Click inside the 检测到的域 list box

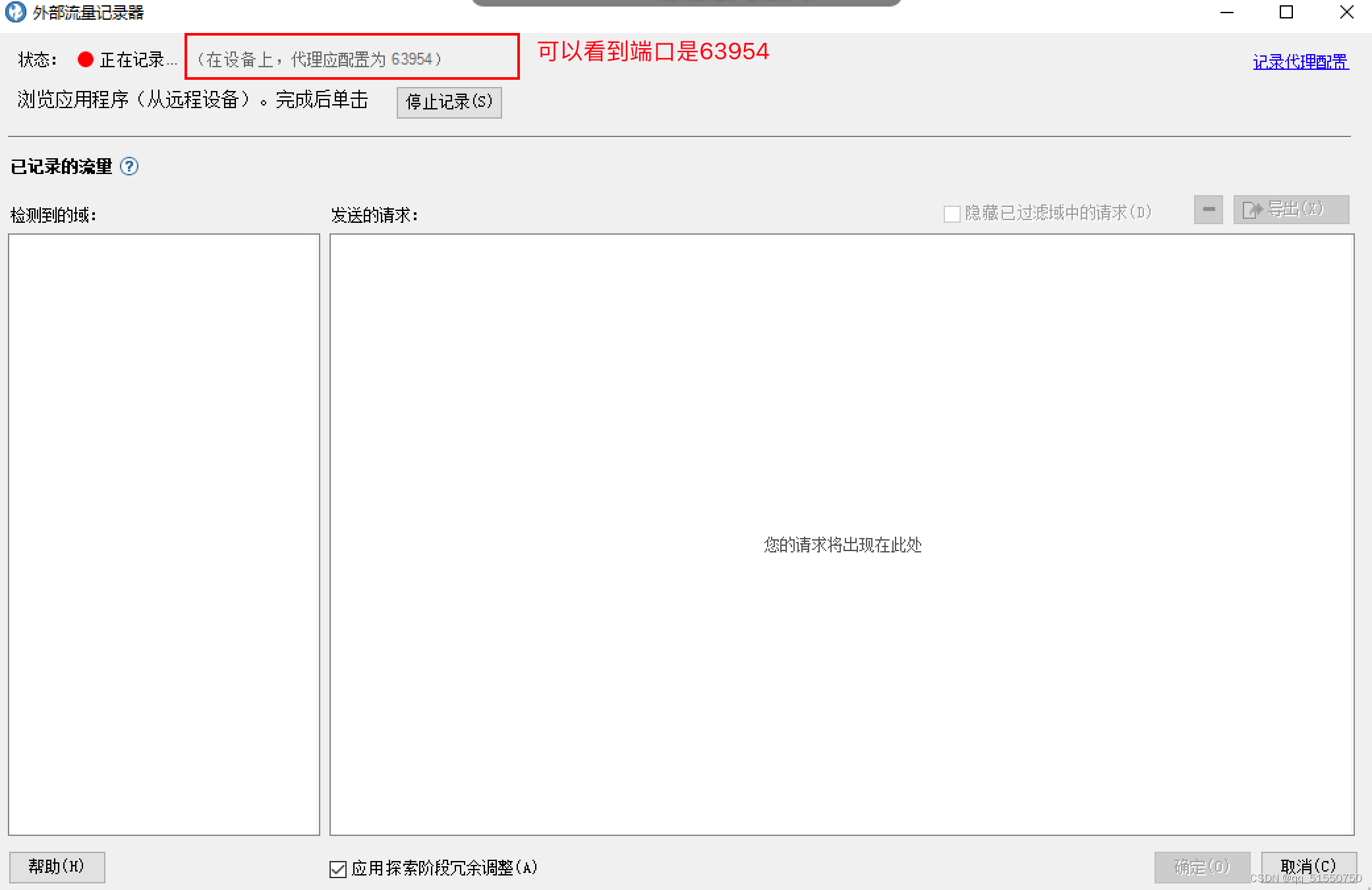(164, 535)
